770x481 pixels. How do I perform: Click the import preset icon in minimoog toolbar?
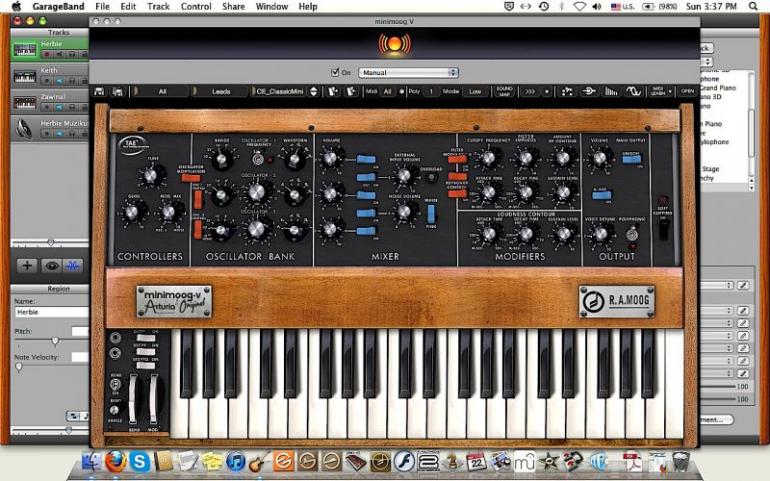click(x=333, y=91)
